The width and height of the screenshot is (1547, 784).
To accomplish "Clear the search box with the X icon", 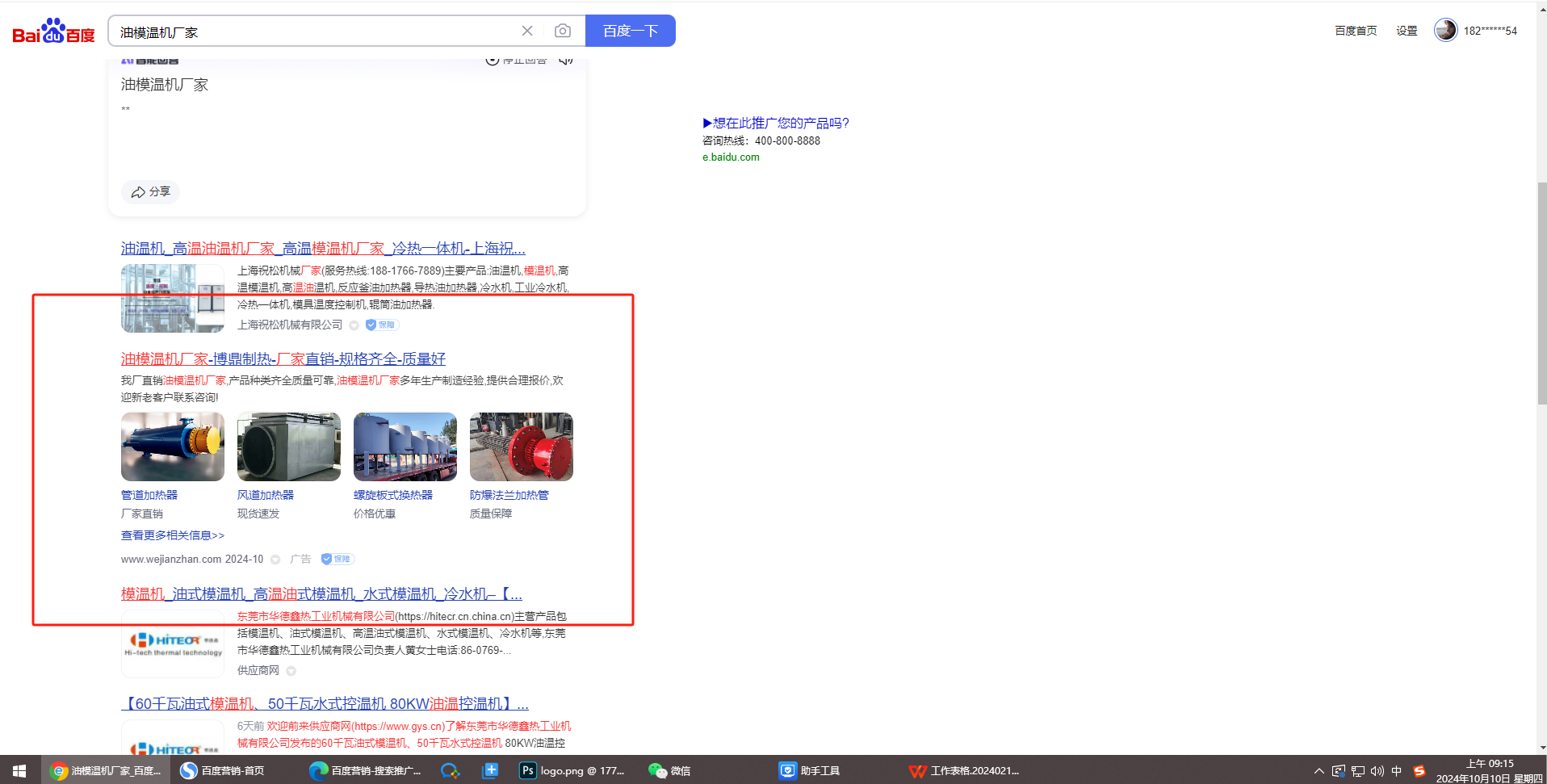I will [527, 31].
